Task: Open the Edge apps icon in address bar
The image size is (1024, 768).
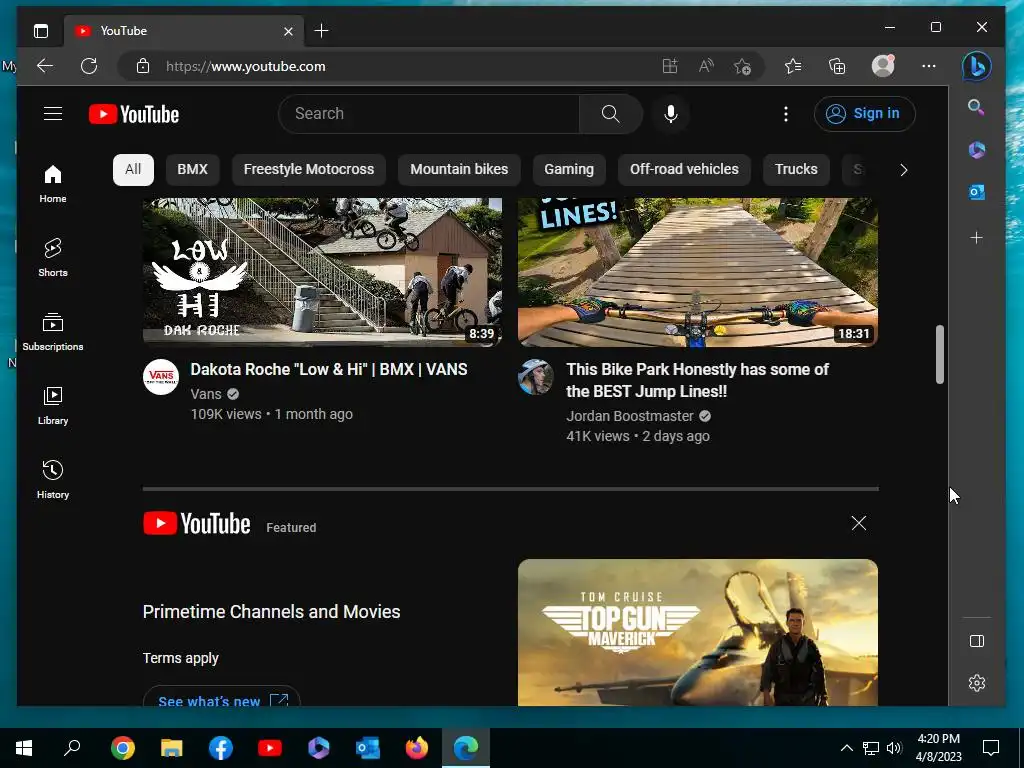Action: pos(669,66)
